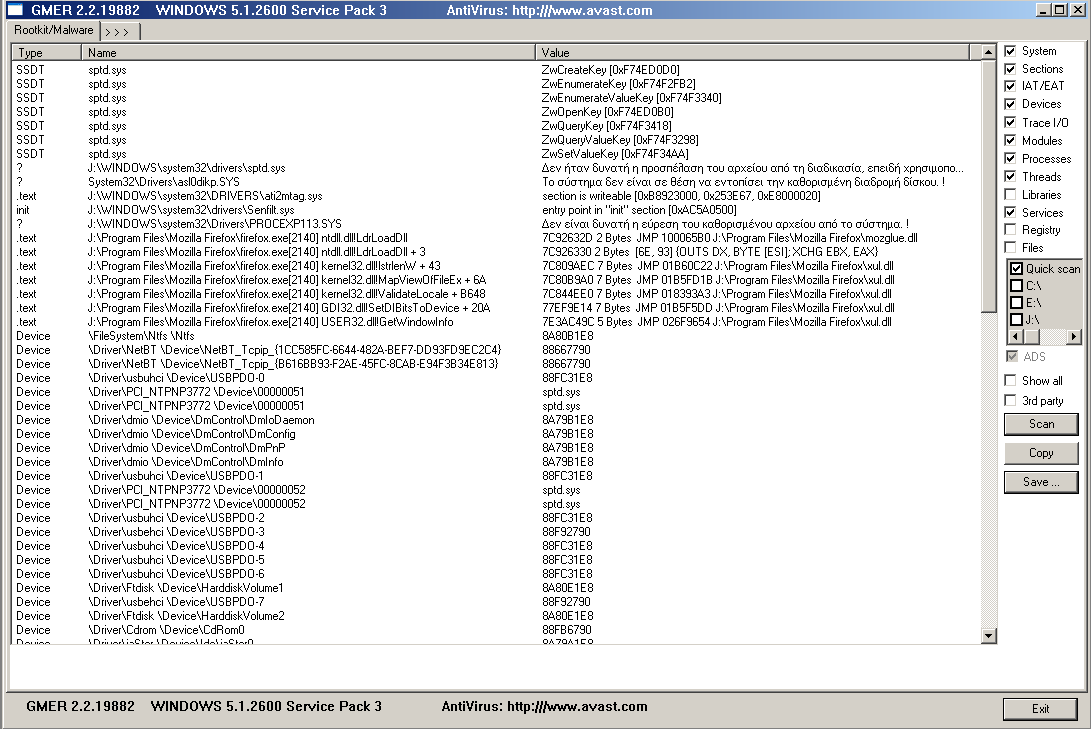Click the Save ... button
Screen dimensions: 1091x729
[x=1041, y=482]
